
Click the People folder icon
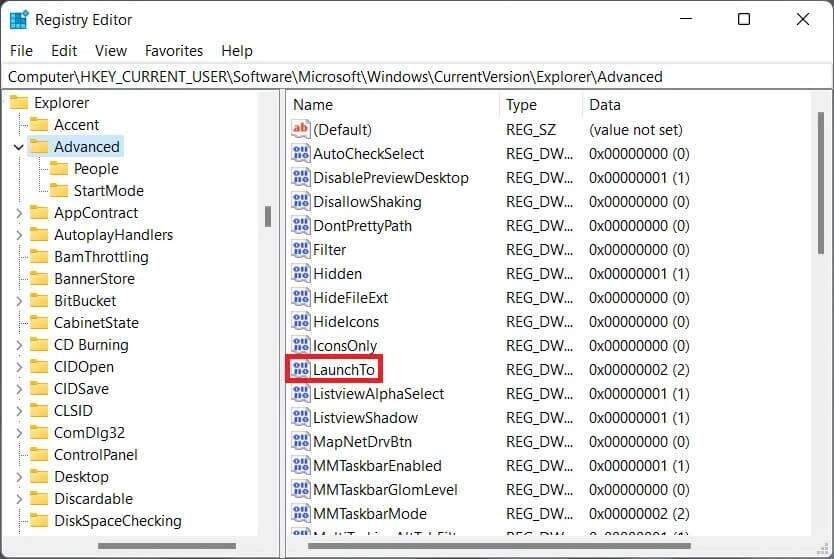[x=59, y=169]
